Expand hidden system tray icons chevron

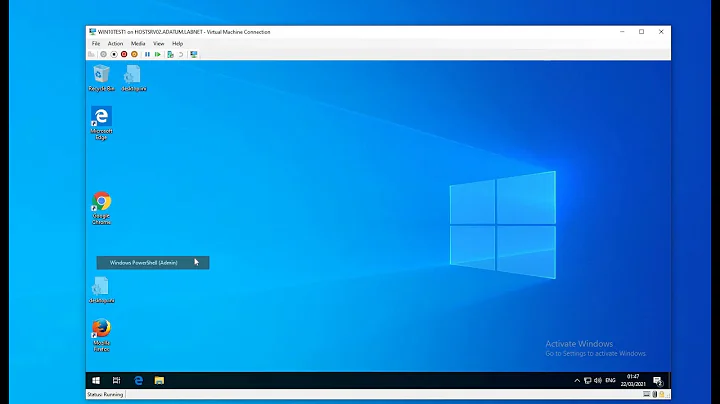click(577, 380)
